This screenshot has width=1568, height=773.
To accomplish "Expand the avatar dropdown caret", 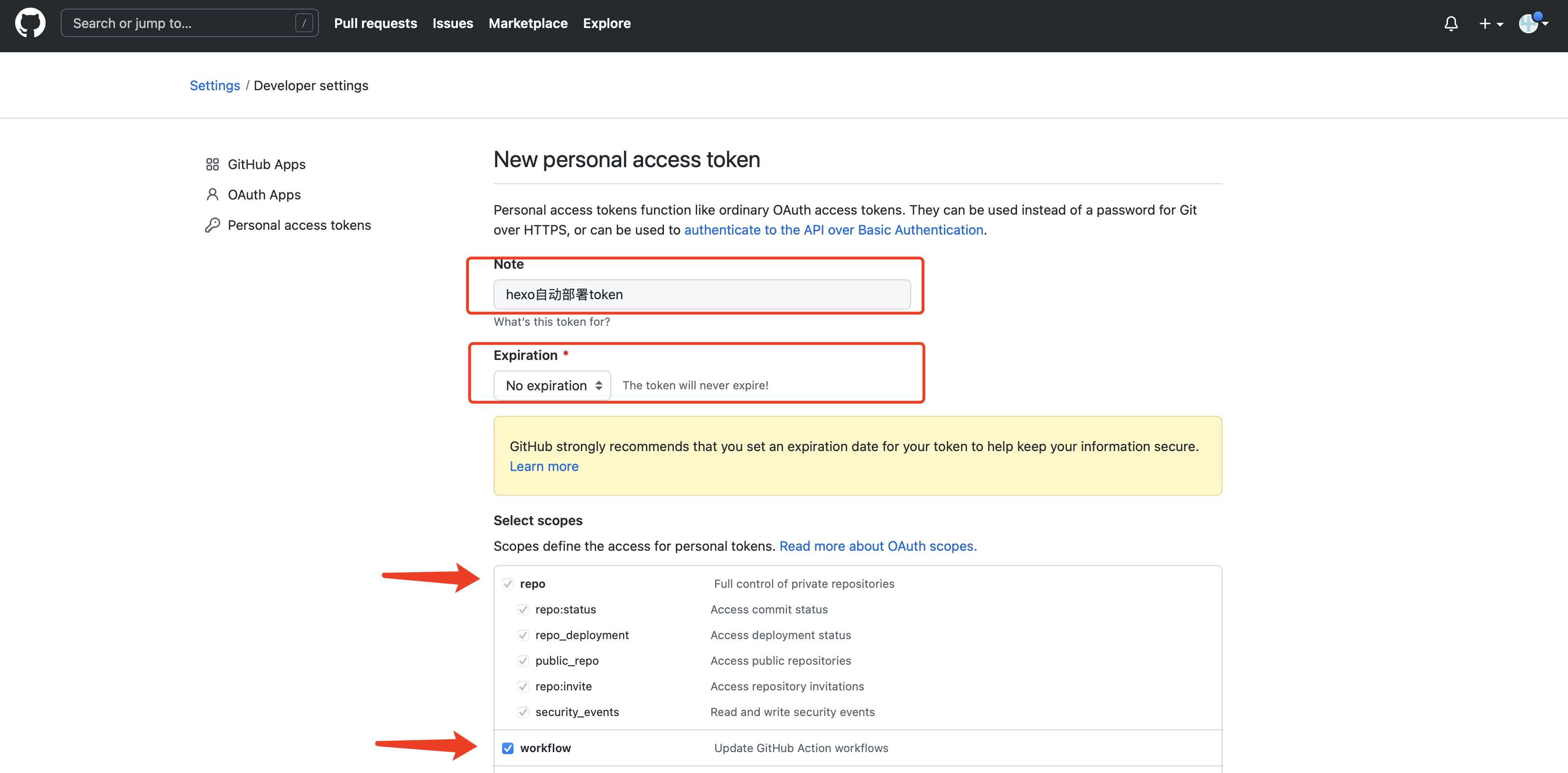I will tap(1546, 24).
